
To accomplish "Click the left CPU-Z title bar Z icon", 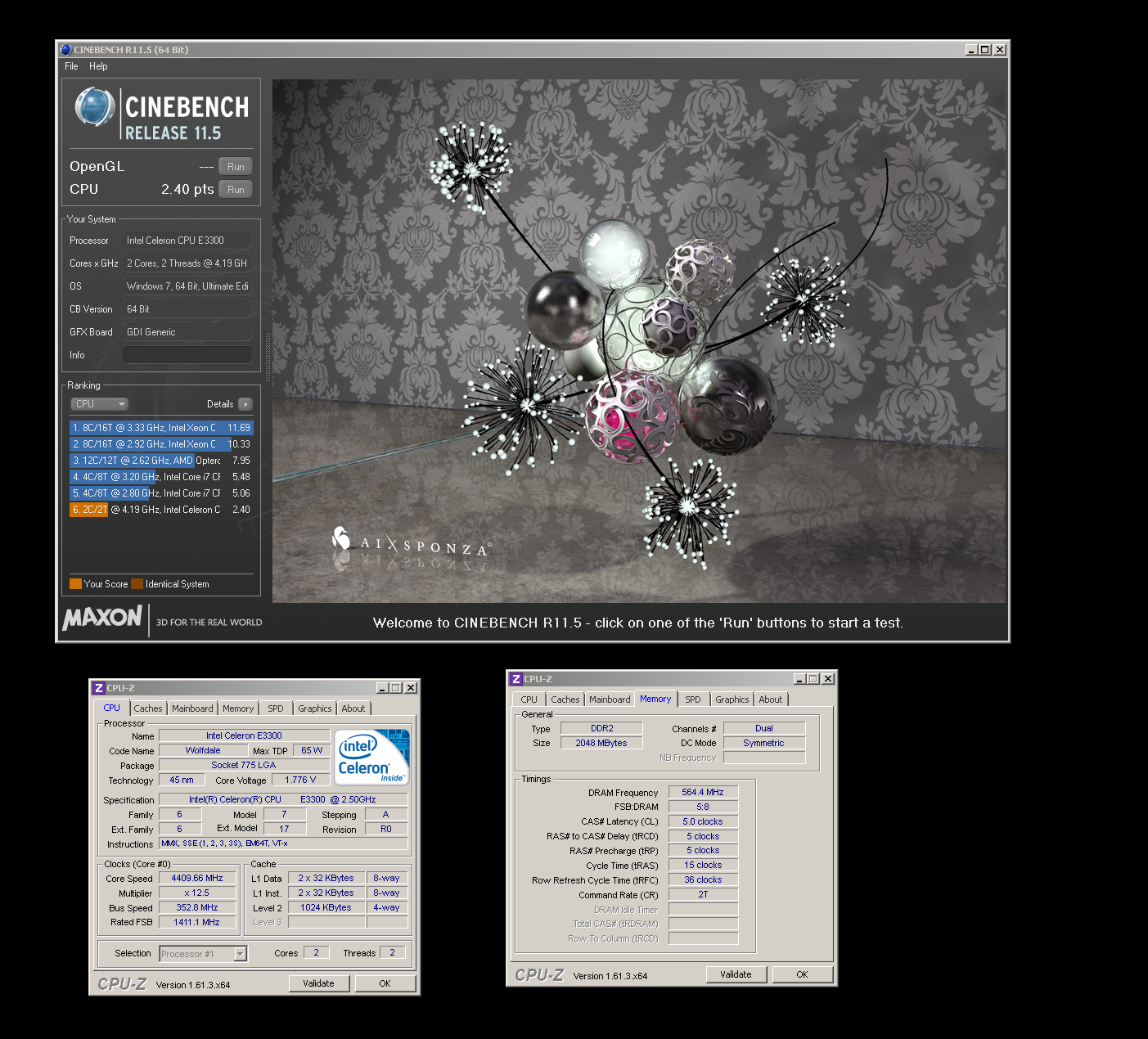I will [x=99, y=688].
